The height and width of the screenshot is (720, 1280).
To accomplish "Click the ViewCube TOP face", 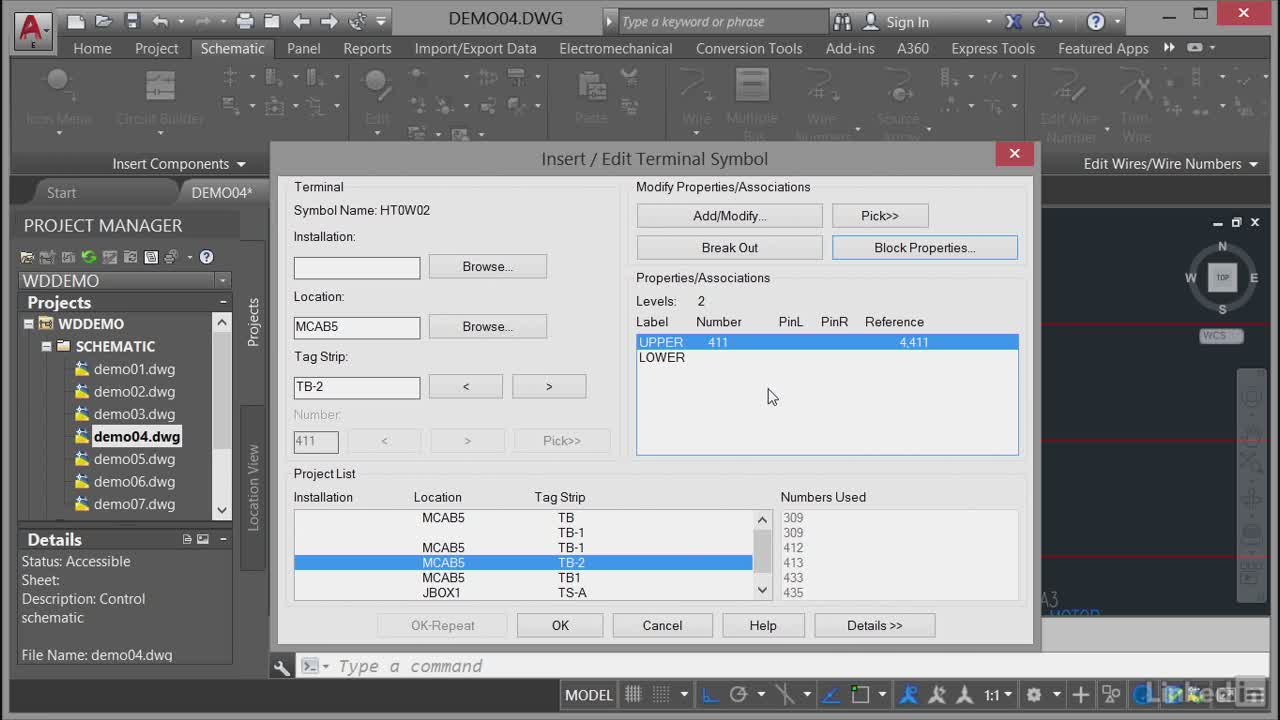I will 1222,277.
